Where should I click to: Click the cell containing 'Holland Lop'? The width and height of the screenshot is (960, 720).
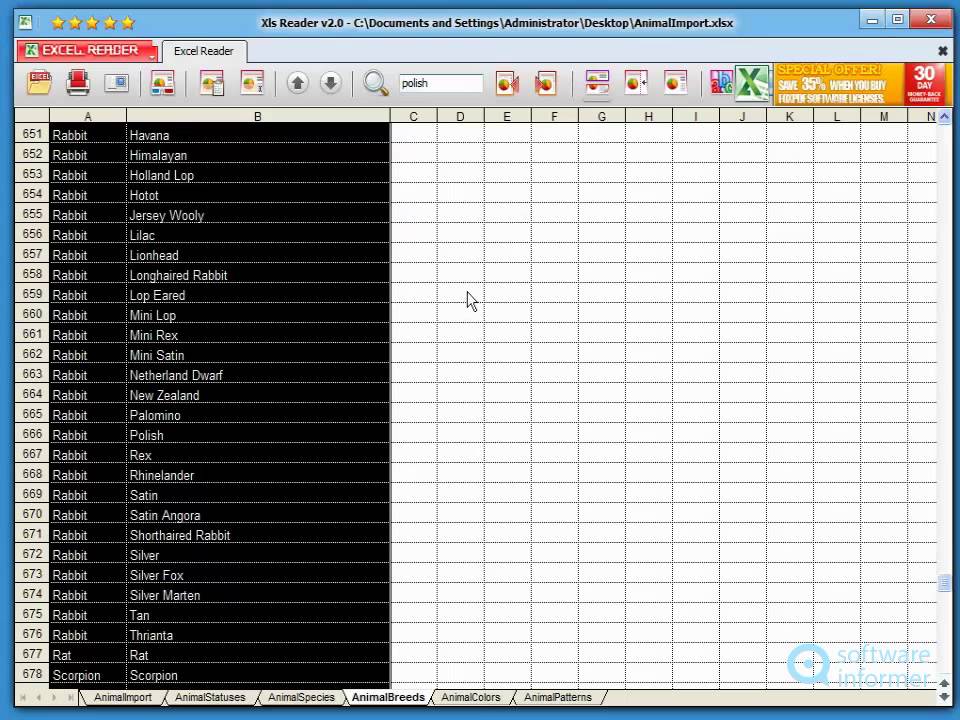[258, 175]
